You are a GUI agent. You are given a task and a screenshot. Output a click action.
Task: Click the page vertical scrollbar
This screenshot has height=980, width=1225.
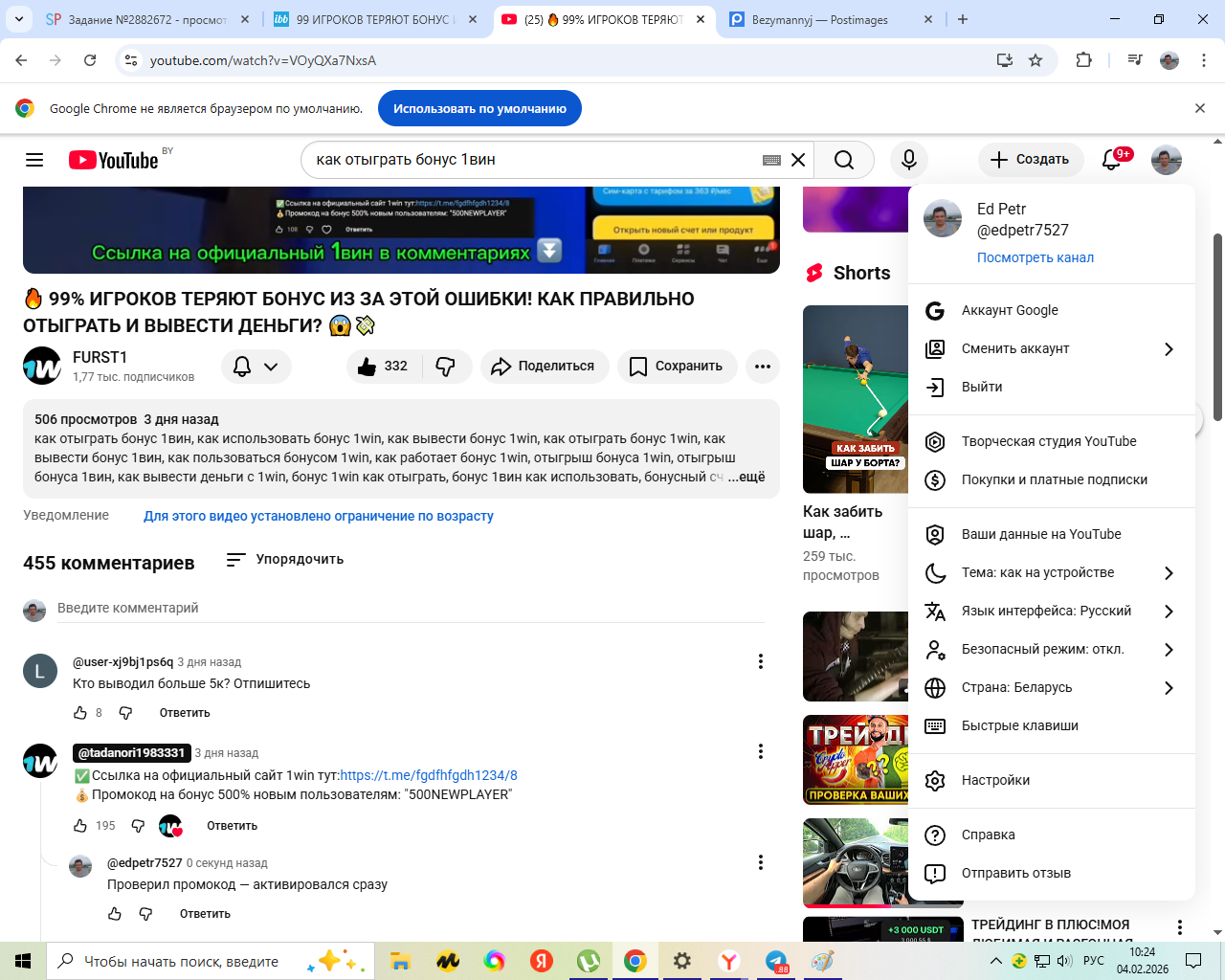point(1217,325)
